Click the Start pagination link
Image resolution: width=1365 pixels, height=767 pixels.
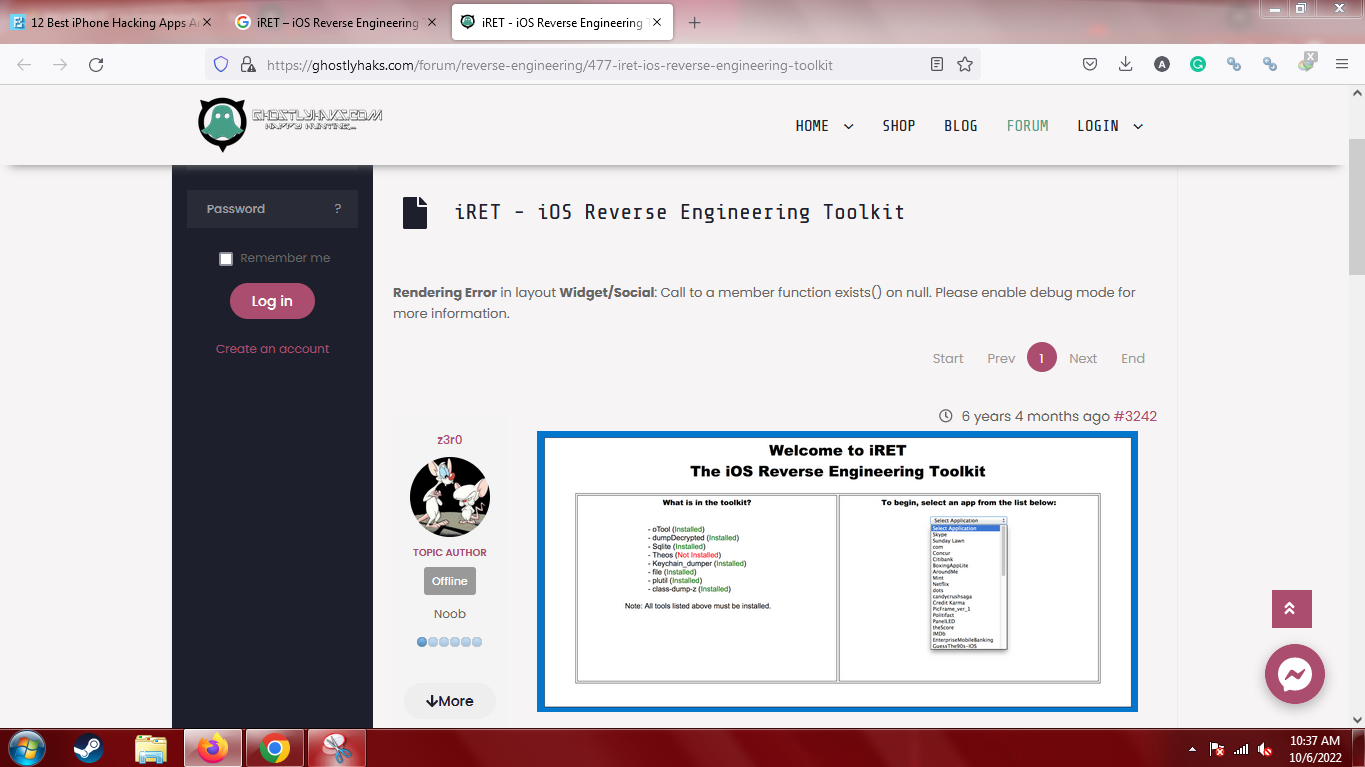pyautogui.click(x=948, y=358)
